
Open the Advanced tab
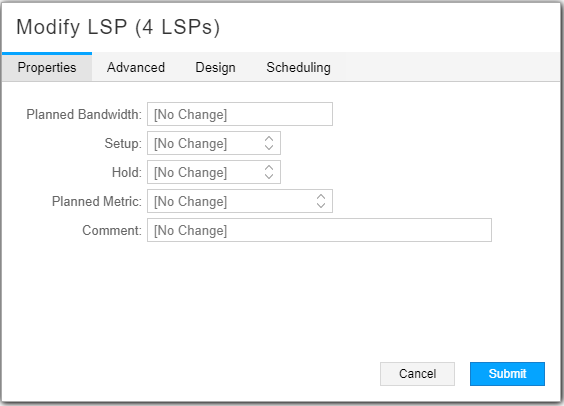pyautogui.click(x=136, y=67)
